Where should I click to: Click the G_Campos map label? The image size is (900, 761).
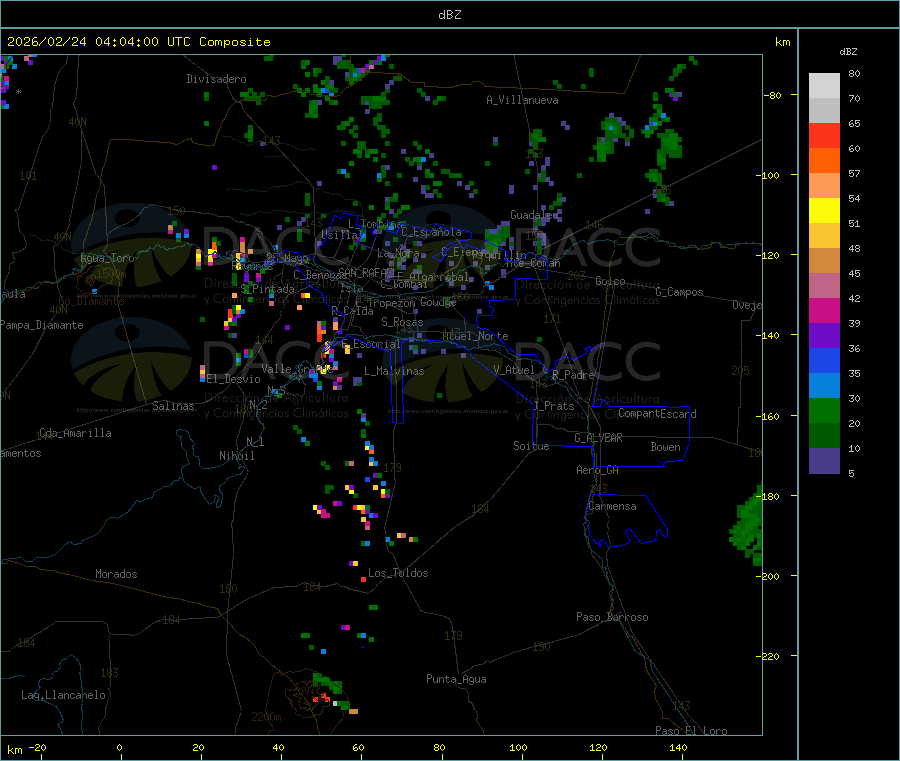coord(679,292)
